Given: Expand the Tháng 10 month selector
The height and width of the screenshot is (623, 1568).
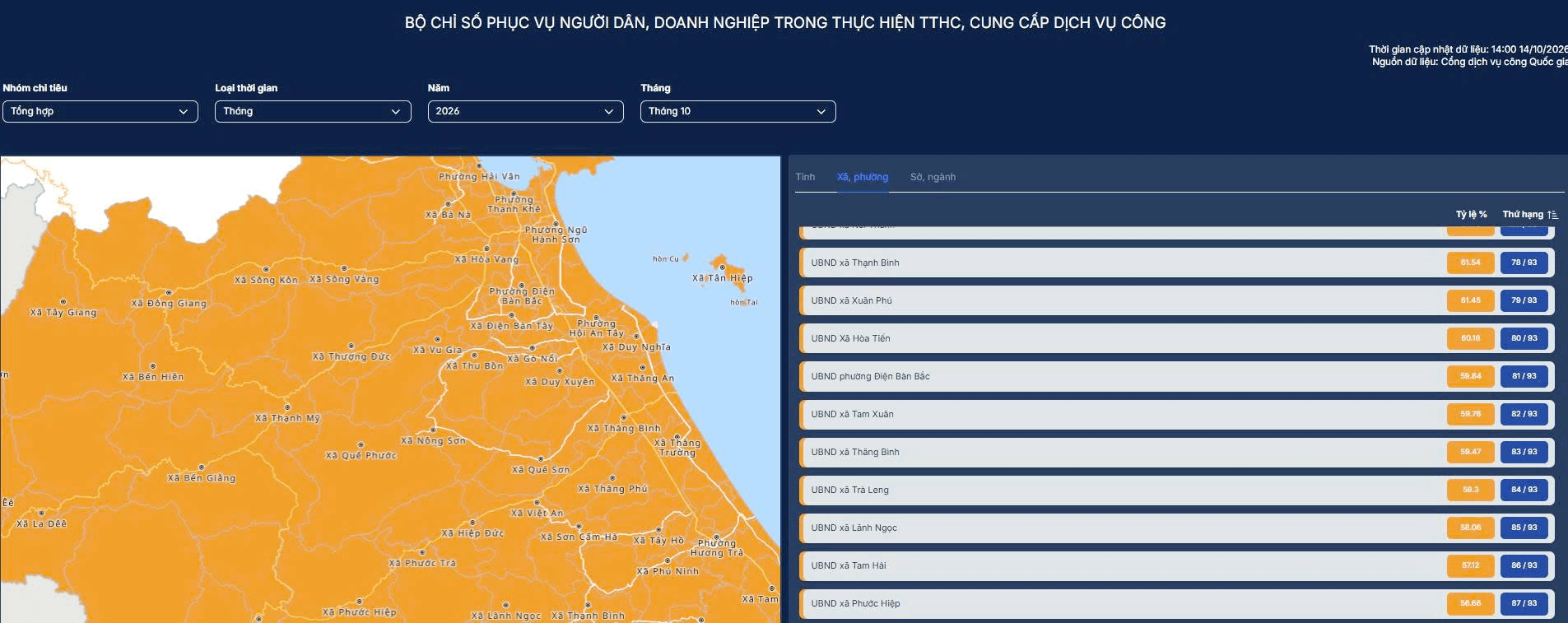Looking at the screenshot, I should 738,111.
